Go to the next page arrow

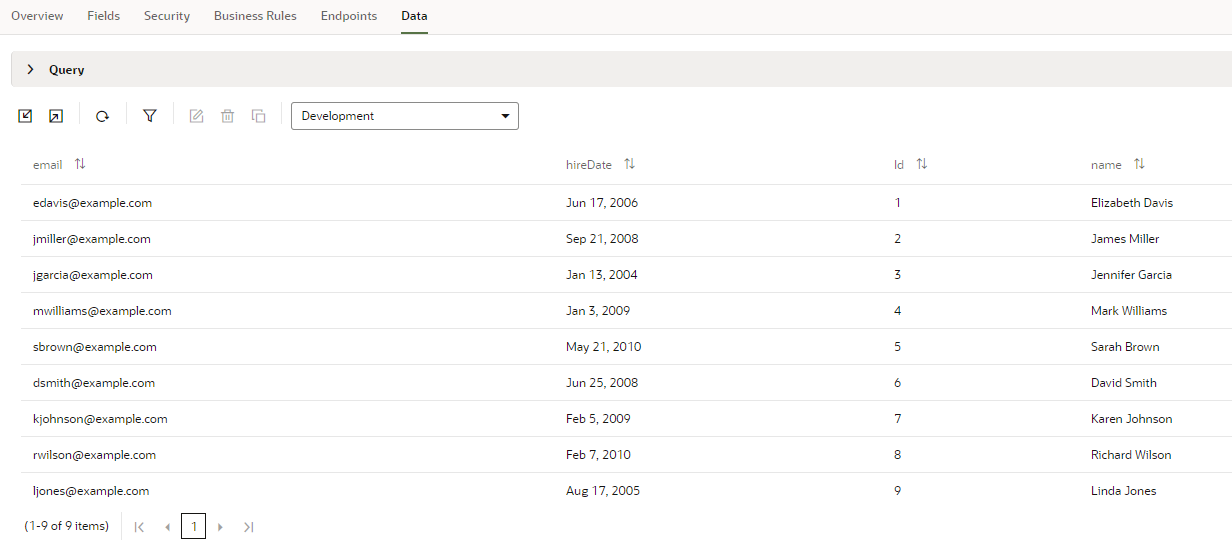[x=220, y=527]
